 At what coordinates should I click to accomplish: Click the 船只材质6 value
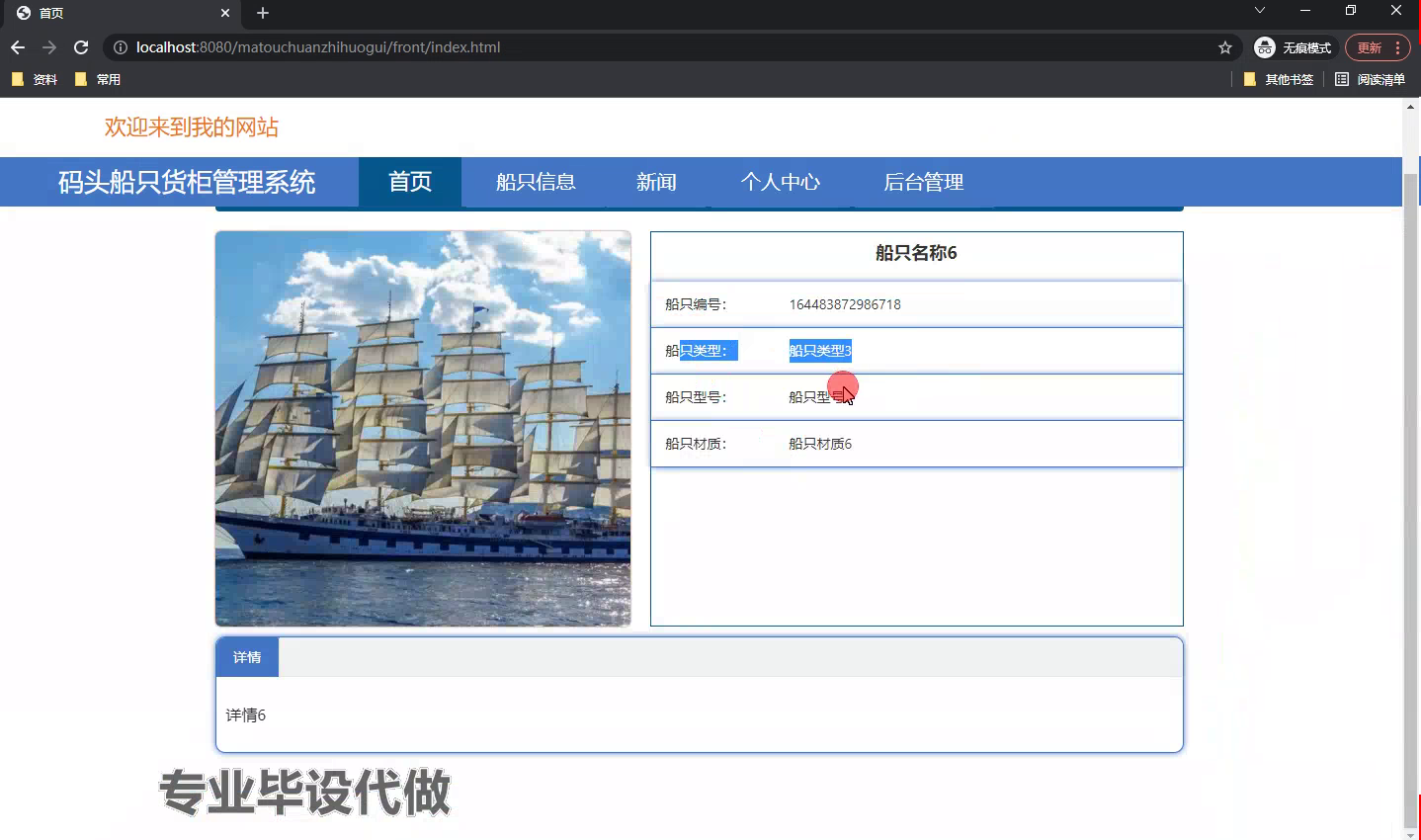[x=820, y=444]
